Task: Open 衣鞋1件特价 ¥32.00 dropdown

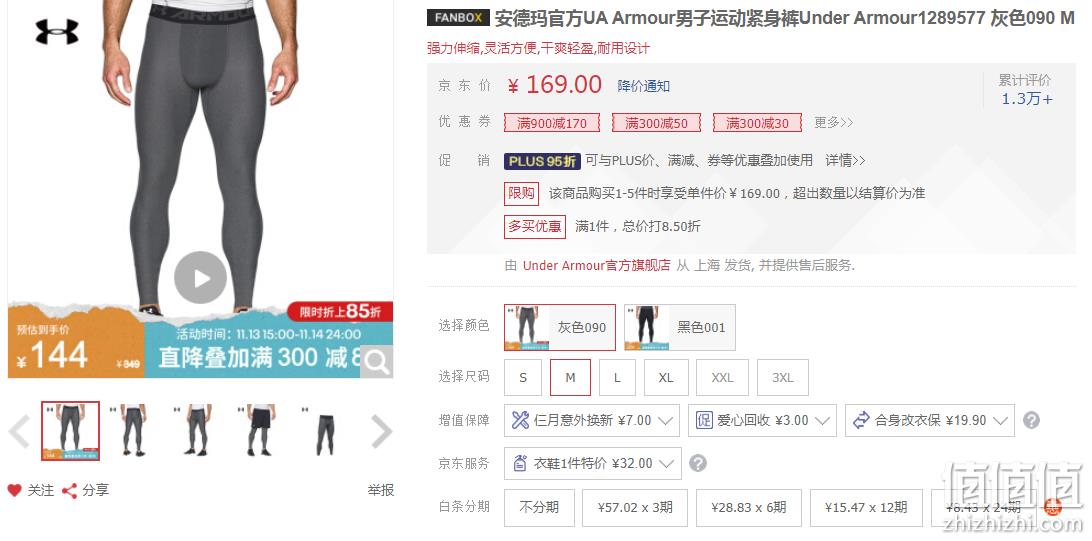Action: pos(593,464)
